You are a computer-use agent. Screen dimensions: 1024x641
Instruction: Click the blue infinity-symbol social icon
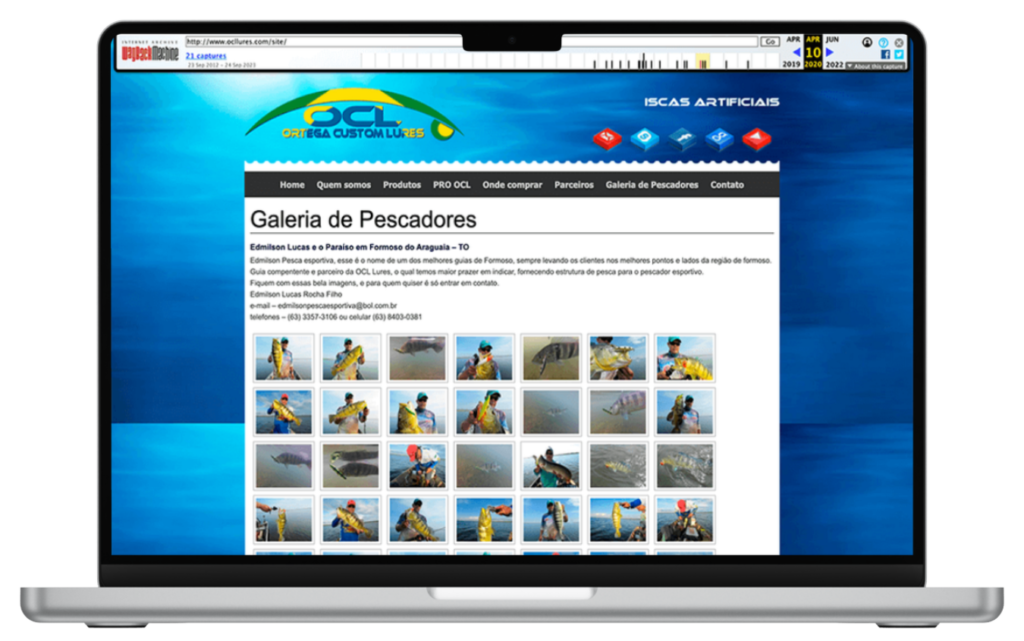tap(719, 138)
